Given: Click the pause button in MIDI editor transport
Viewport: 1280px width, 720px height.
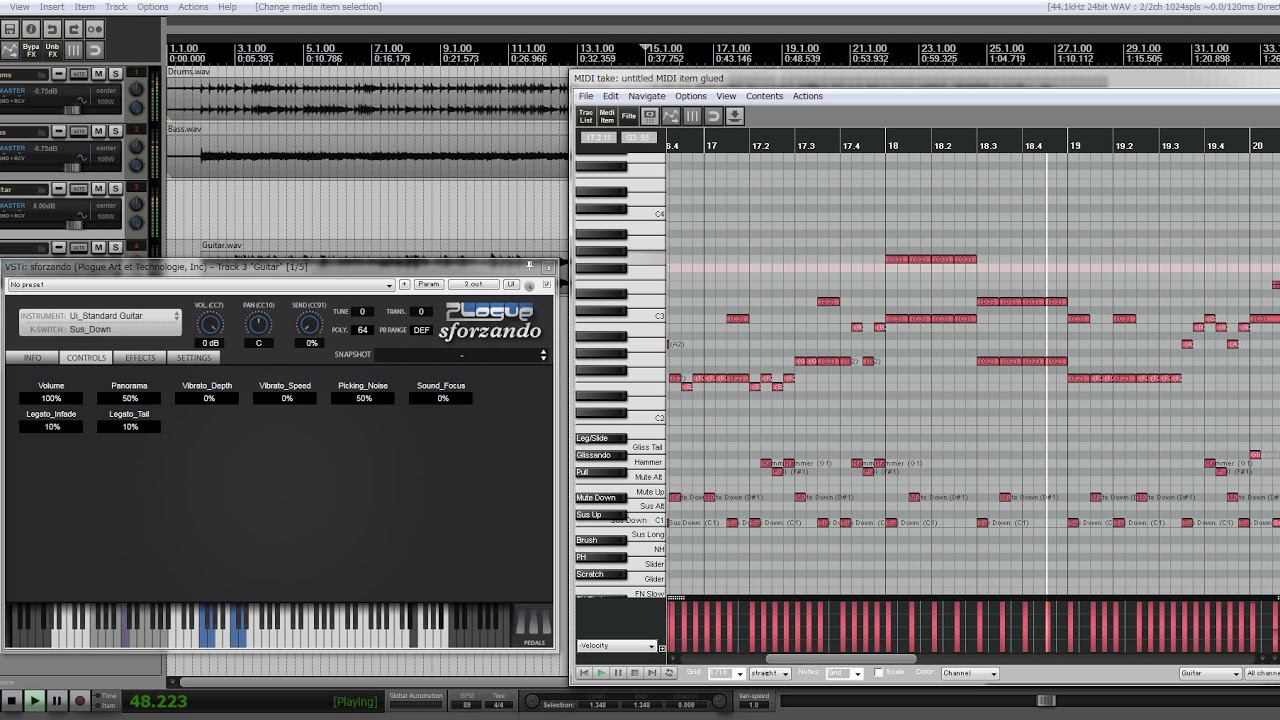Looking at the screenshot, I should pos(618,673).
